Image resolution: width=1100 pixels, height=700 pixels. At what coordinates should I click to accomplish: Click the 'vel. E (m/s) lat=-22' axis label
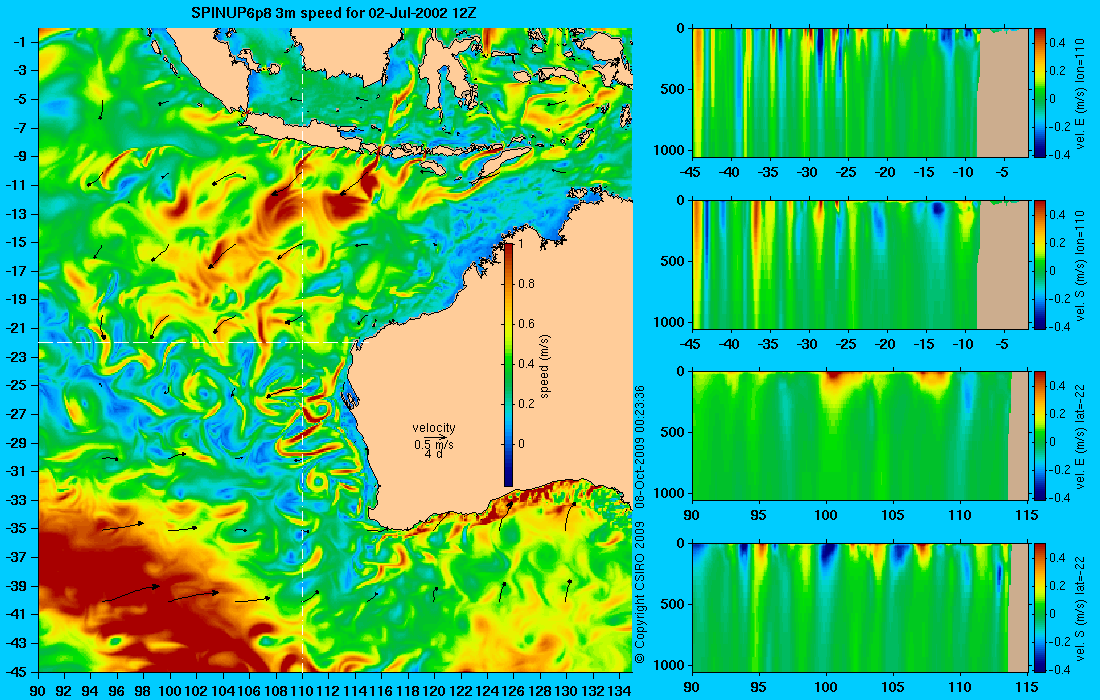coord(1081,436)
